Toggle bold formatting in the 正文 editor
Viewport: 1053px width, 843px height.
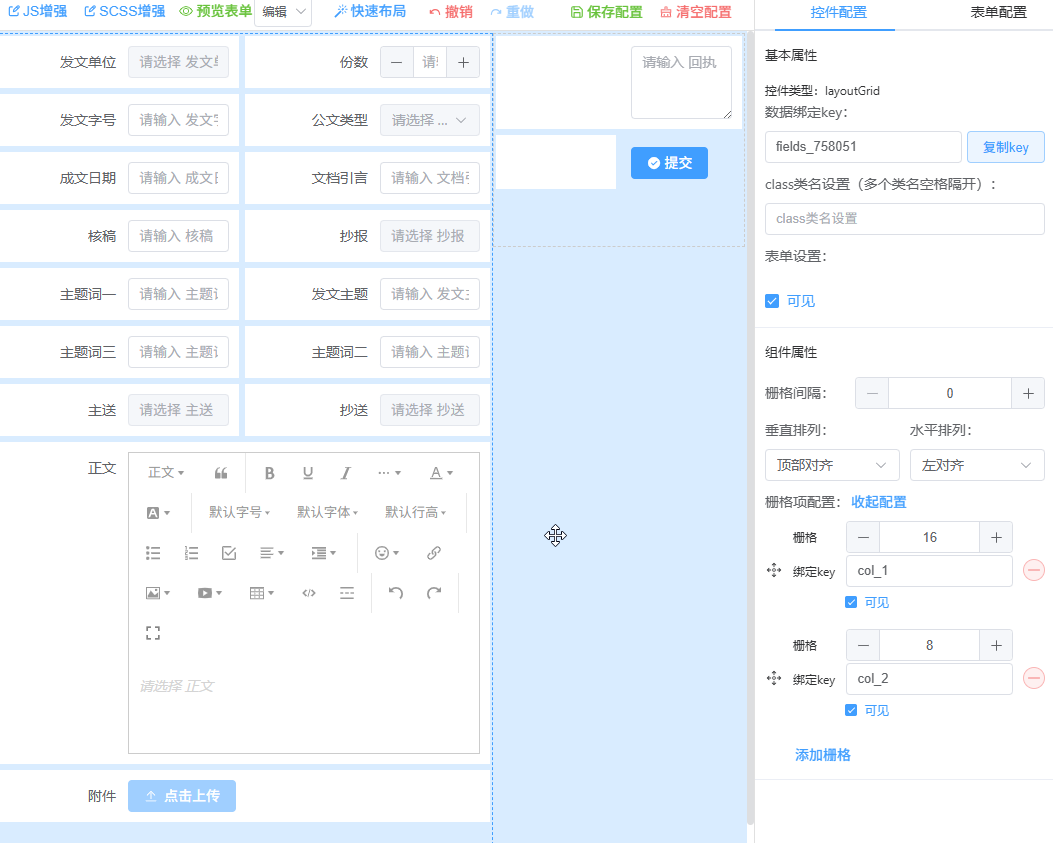pos(269,473)
